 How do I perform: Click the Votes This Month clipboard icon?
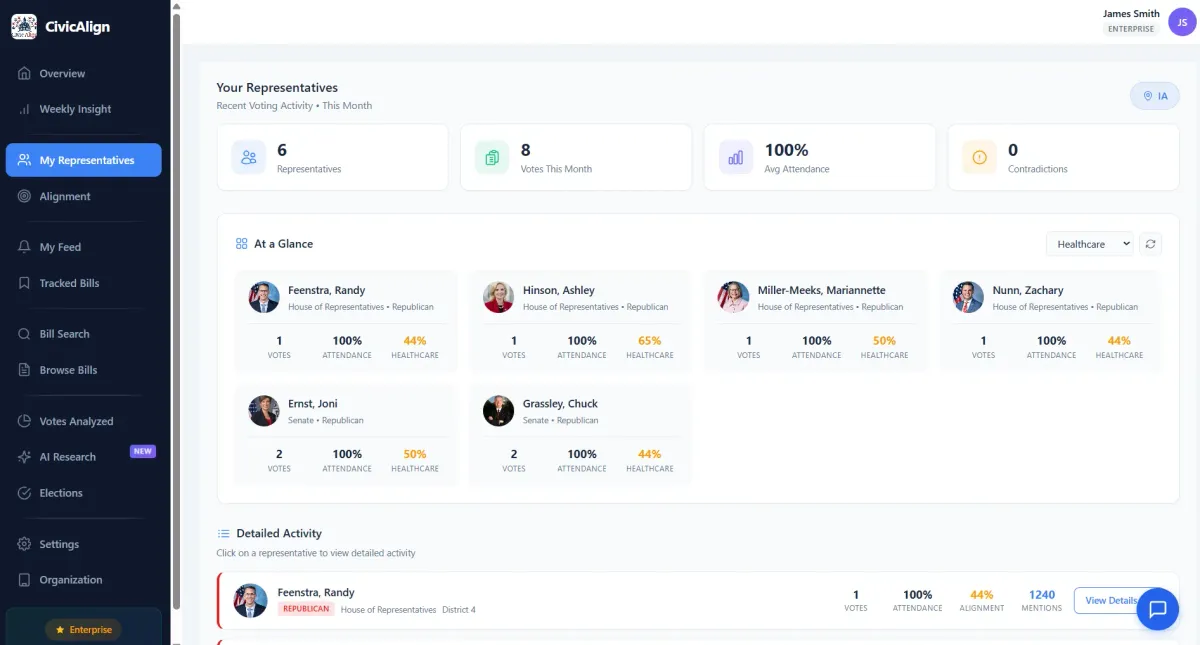click(x=492, y=157)
